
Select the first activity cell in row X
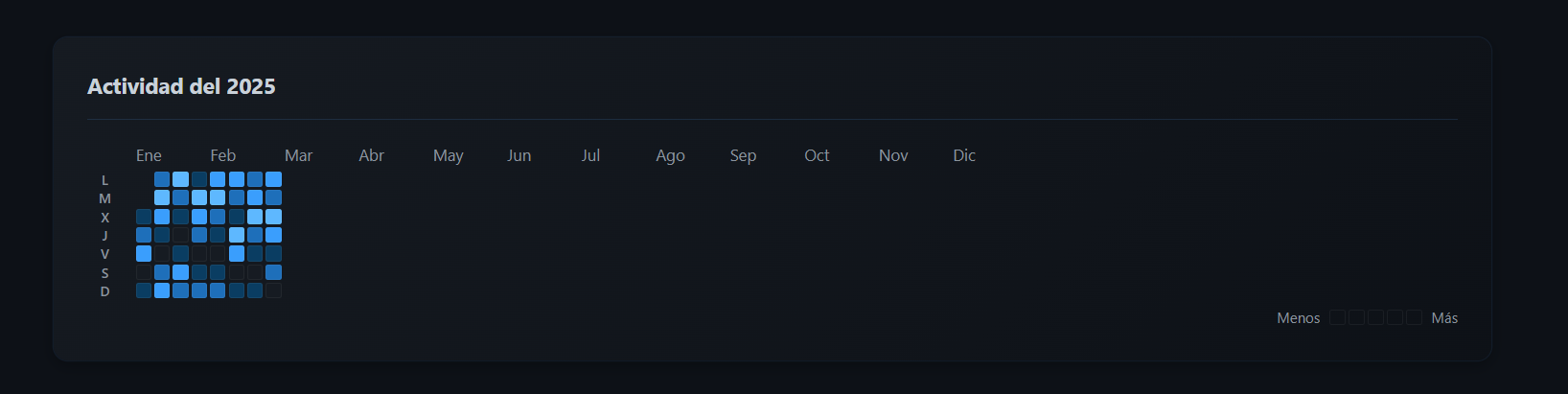(144, 217)
